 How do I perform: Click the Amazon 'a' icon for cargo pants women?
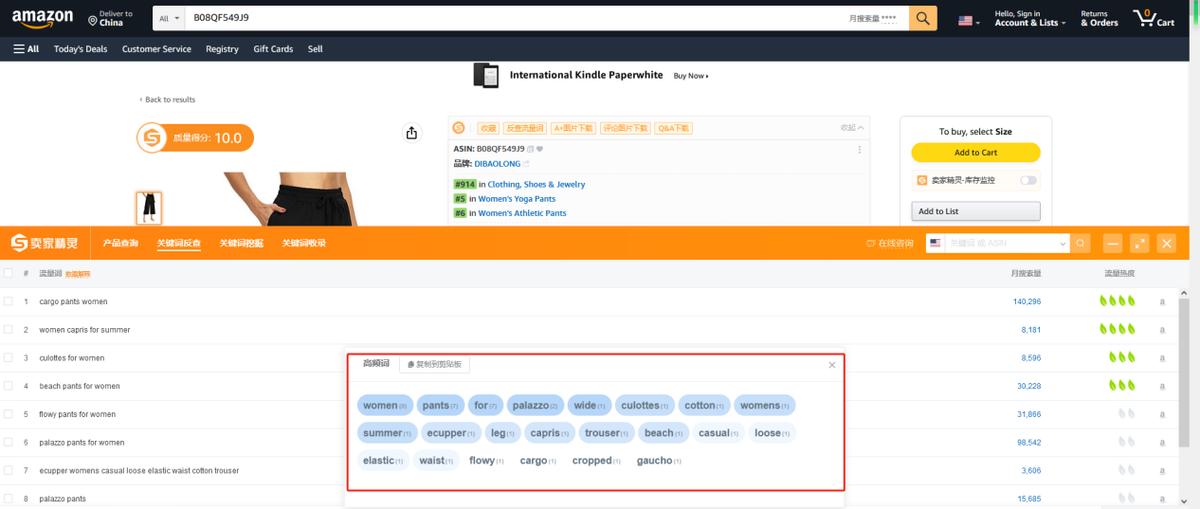point(1162,302)
